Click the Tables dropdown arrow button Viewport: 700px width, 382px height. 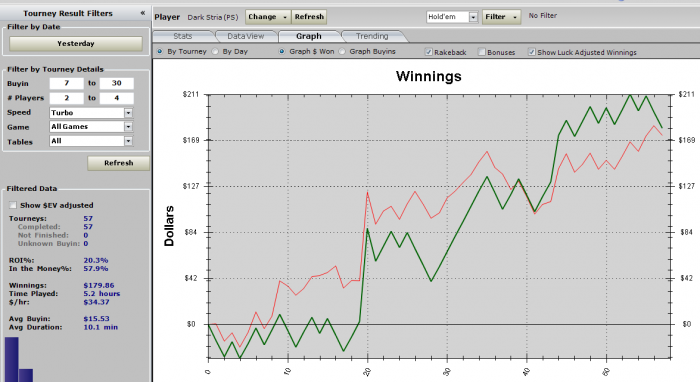(128, 141)
